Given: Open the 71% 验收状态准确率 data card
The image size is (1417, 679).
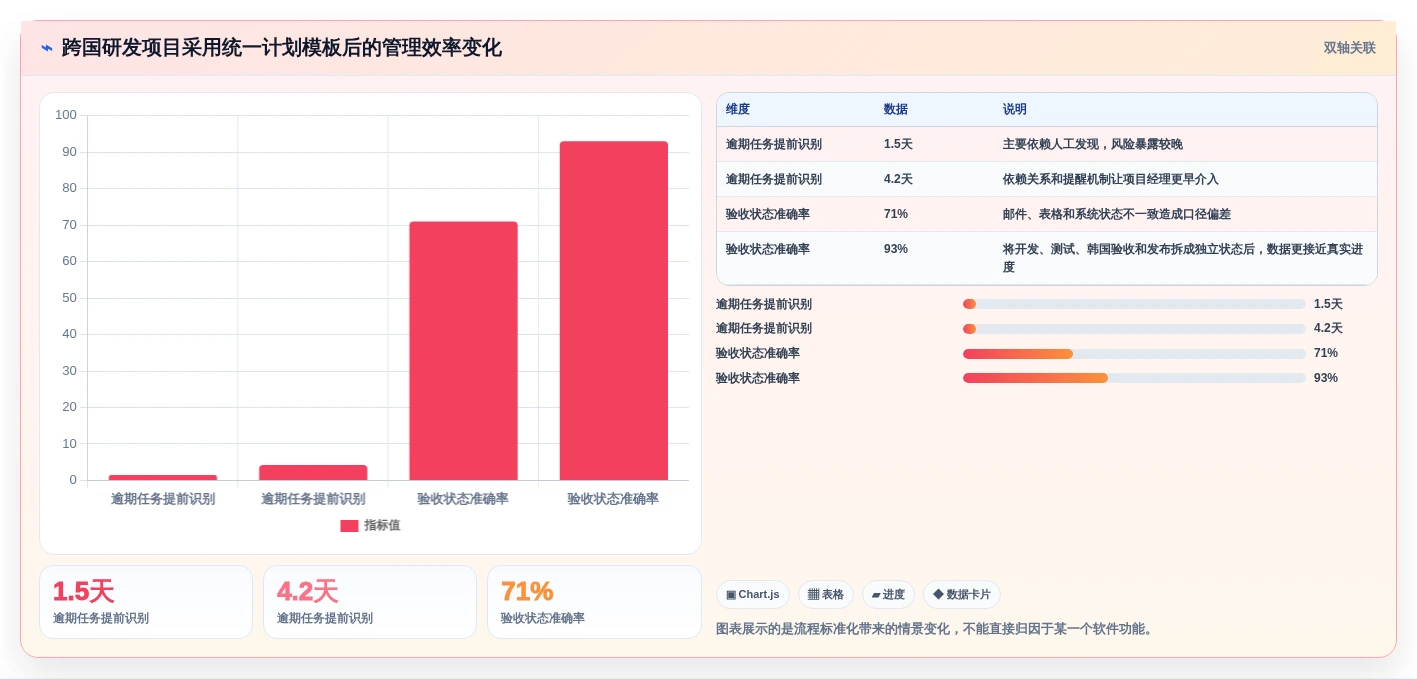Looking at the screenshot, I should 594,602.
